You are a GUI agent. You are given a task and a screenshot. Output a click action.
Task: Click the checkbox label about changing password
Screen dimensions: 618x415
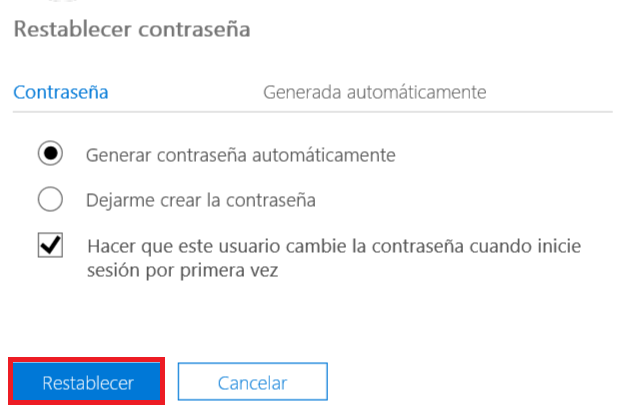tap(334, 246)
